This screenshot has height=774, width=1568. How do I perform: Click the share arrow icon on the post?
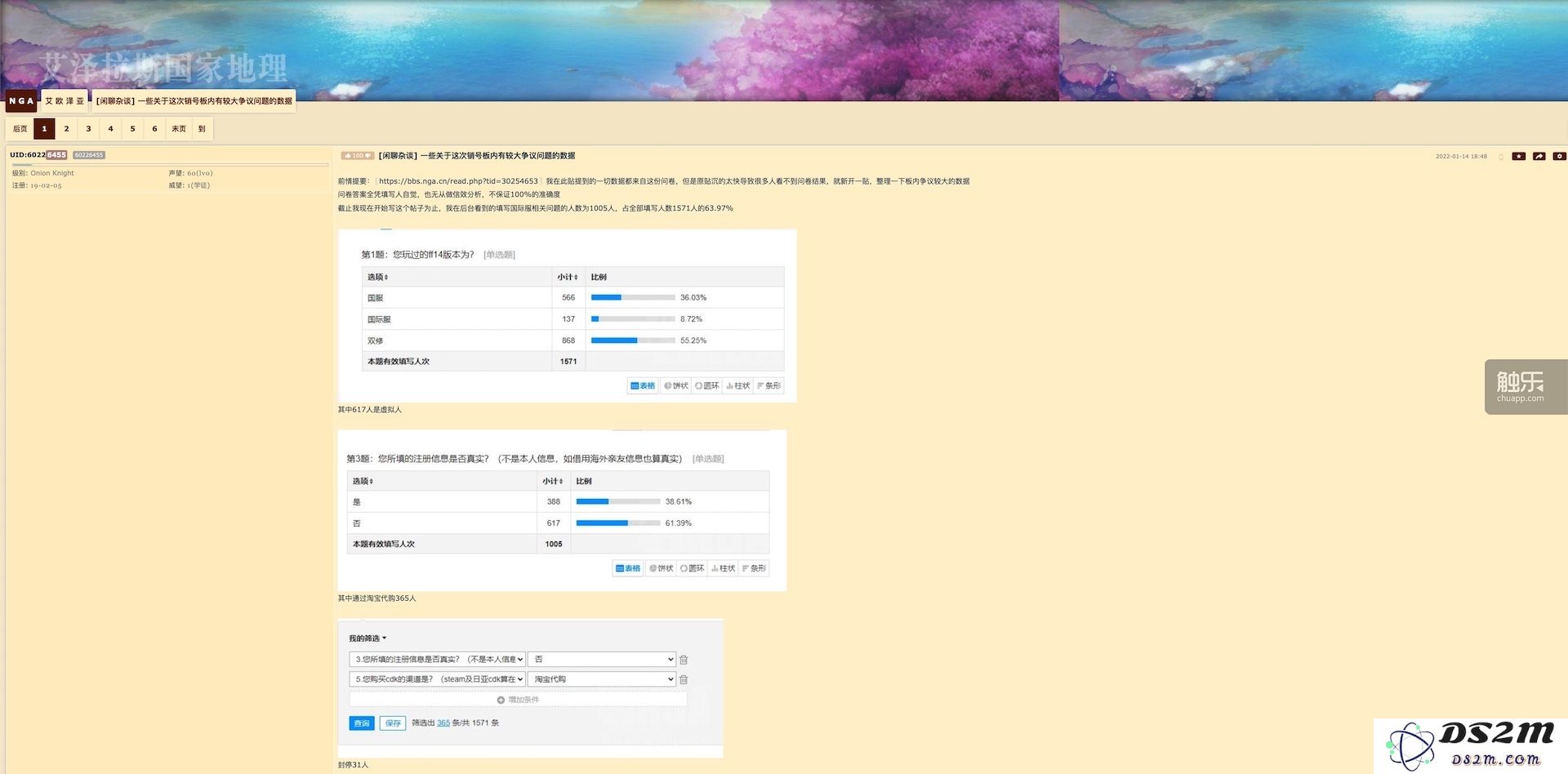[1539, 156]
